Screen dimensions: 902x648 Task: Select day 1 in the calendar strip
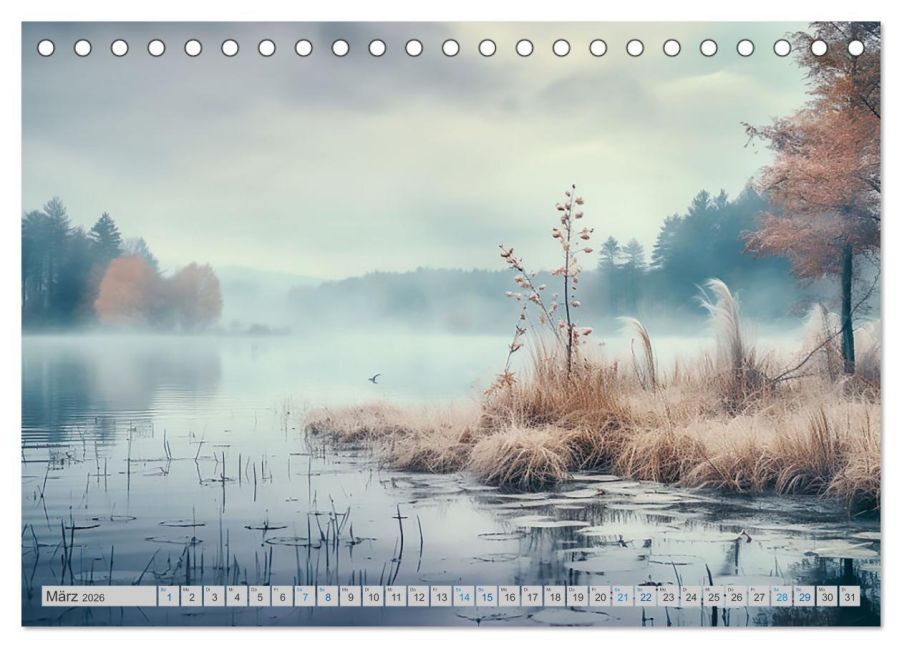[x=169, y=596]
